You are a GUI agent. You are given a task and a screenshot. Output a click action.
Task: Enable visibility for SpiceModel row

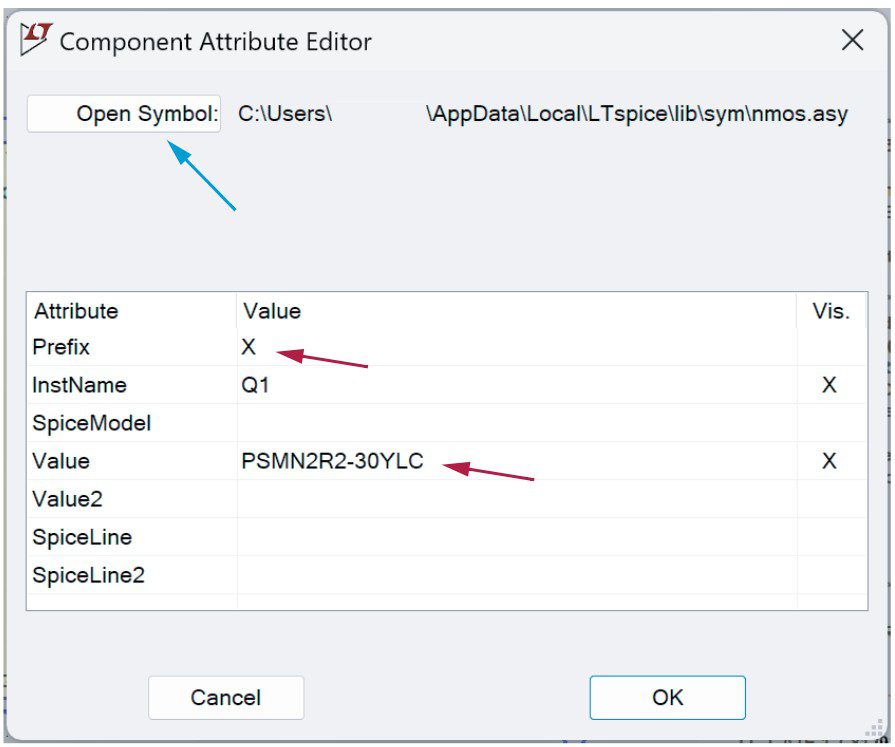click(829, 423)
